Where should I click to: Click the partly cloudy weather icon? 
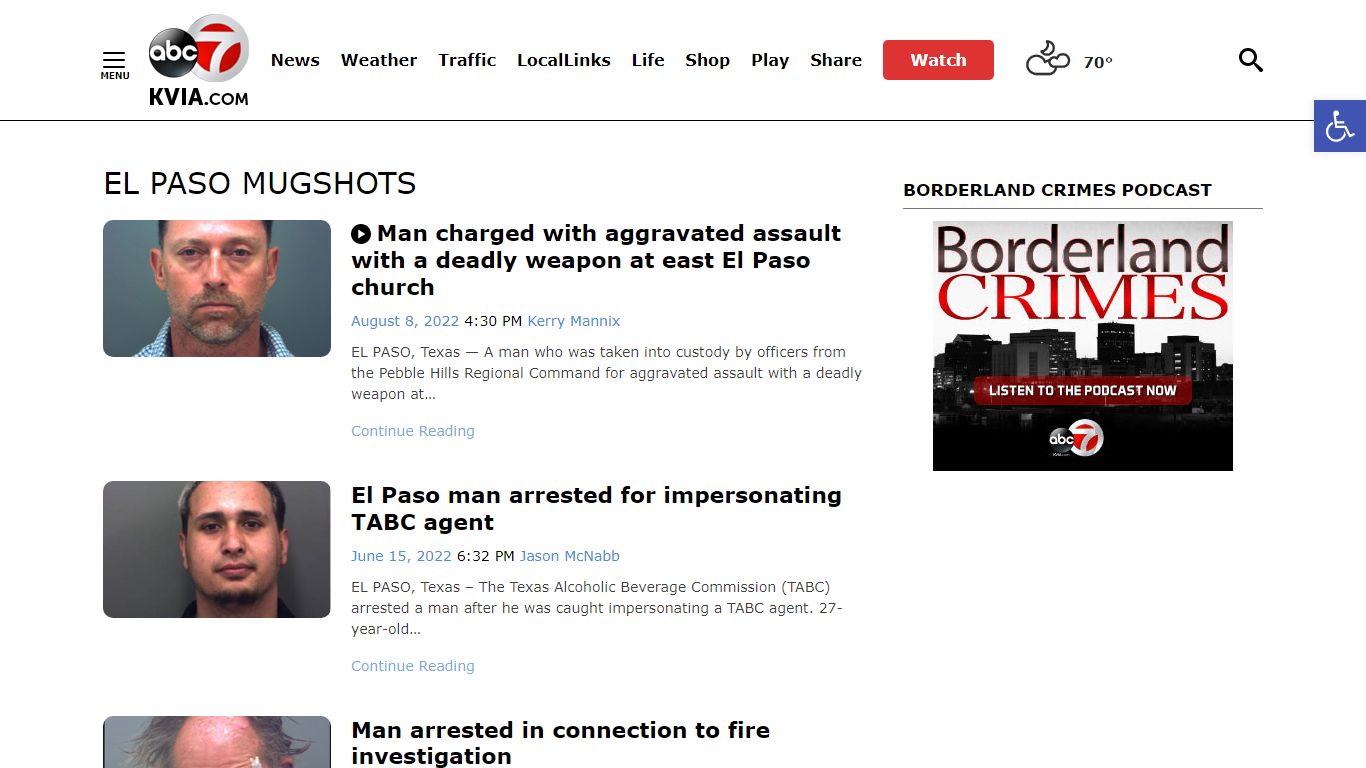tap(1048, 59)
